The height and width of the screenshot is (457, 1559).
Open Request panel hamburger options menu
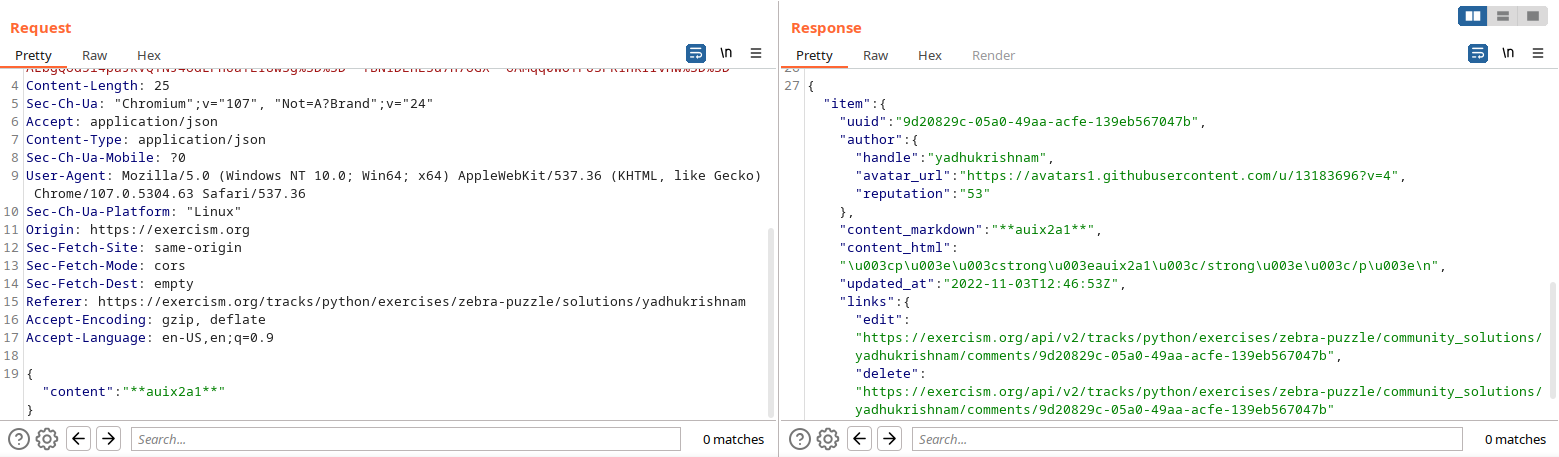pyautogui.click(x=756, y=53)
